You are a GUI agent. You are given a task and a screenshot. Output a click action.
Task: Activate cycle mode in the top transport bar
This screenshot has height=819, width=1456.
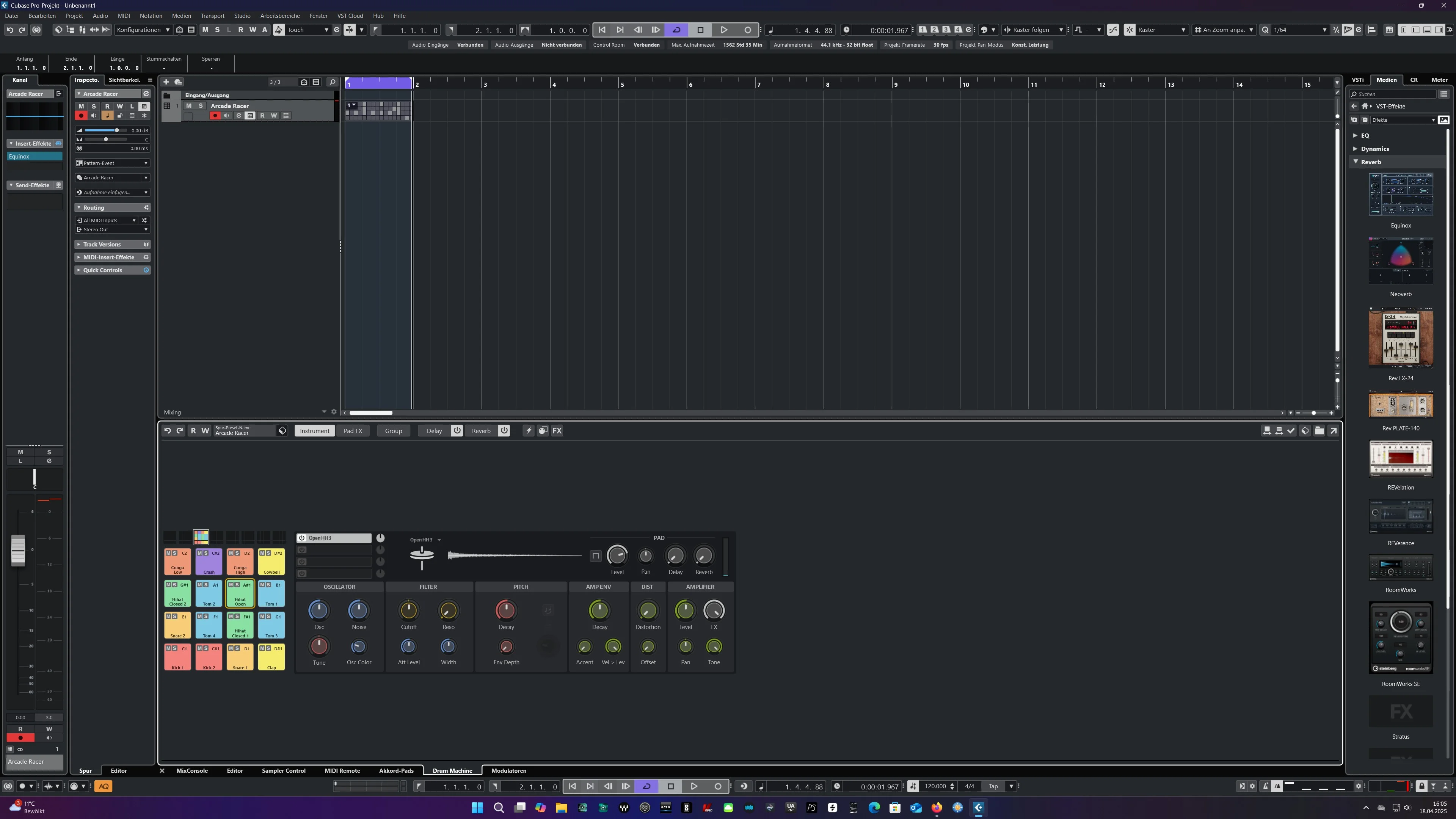[676, 30]
